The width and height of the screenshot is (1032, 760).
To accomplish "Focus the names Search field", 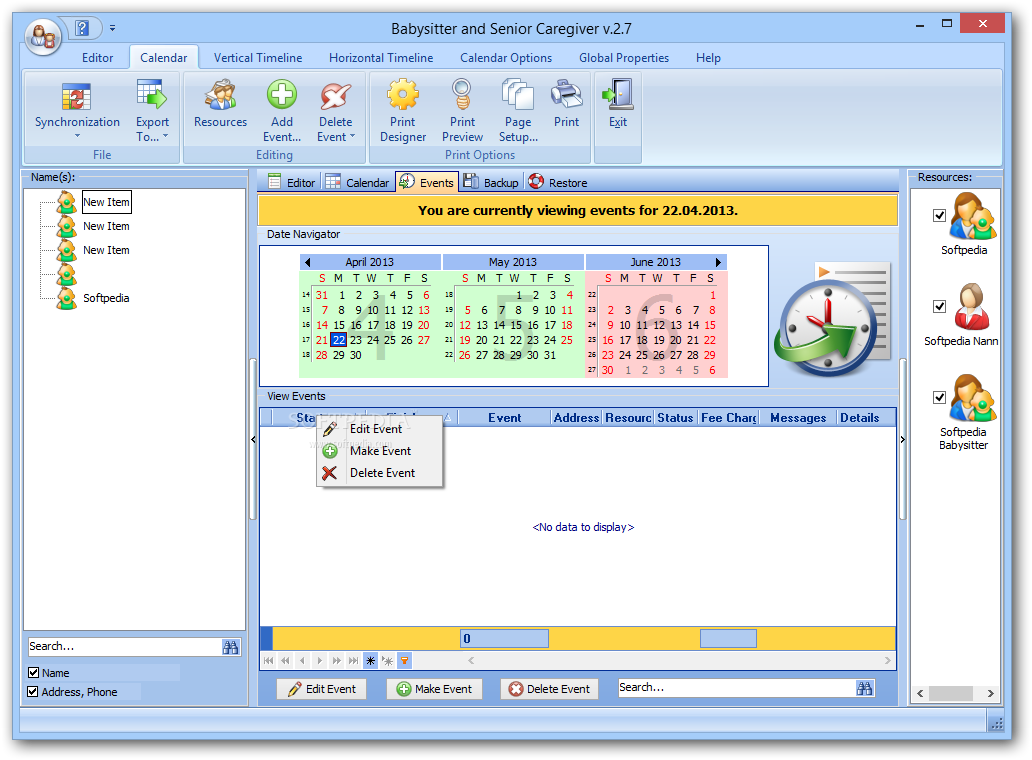I will click(125, 647).
